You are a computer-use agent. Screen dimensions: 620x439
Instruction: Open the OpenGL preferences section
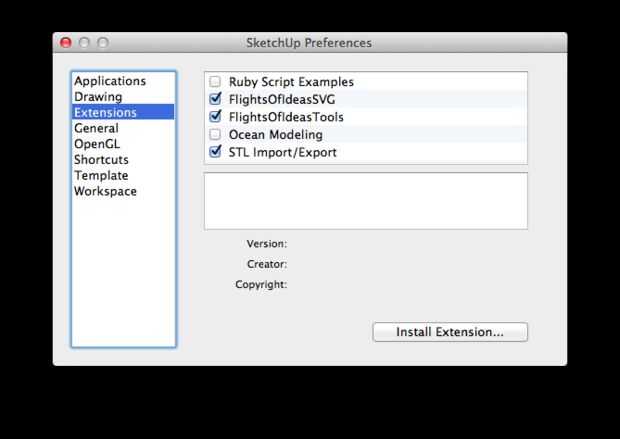tap(97, 144)
